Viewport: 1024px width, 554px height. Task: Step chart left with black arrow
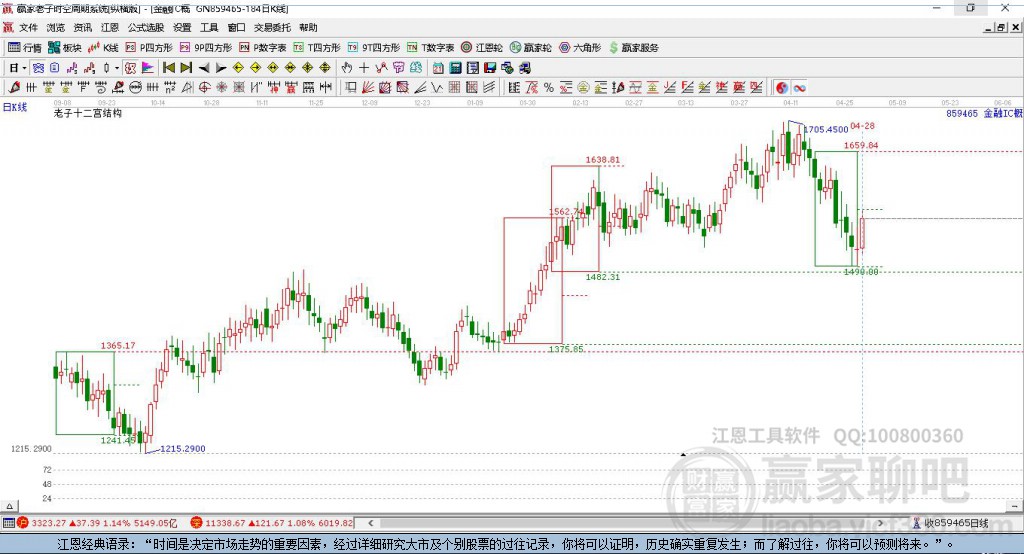204,68
